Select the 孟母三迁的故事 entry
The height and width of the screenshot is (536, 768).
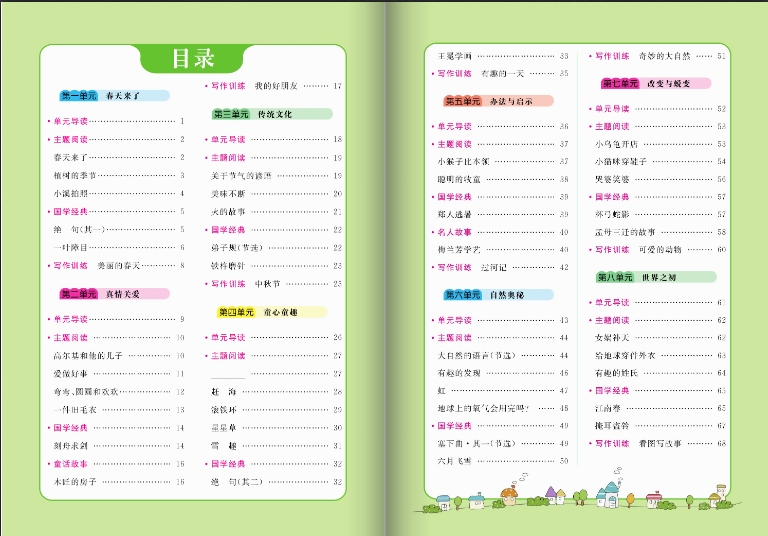pos(624,231)
